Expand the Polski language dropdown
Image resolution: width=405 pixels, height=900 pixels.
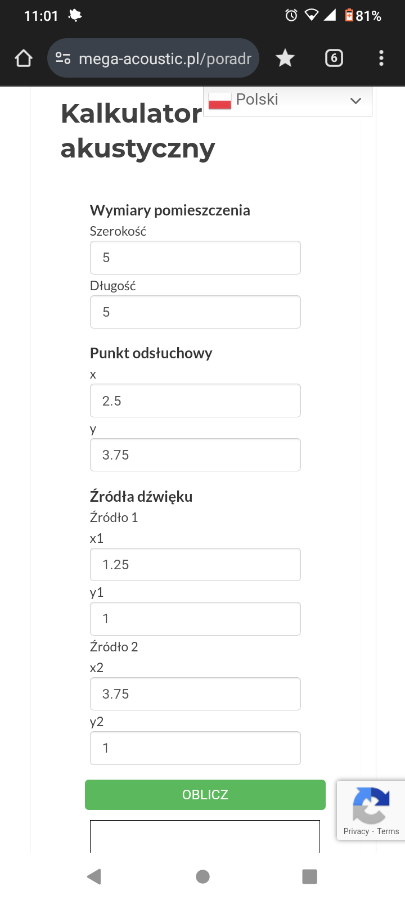(x=288, y=101)
